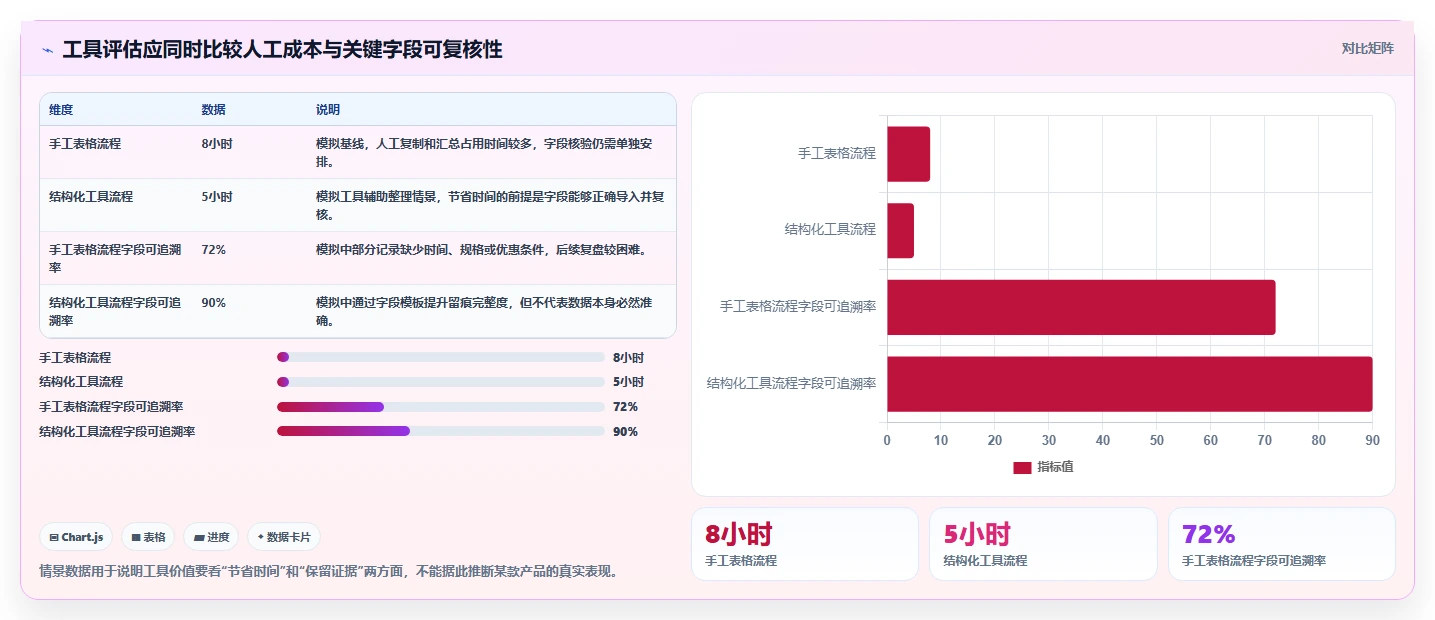Click the 结构化工具流程字段可追溯率 chart axis label
This screenshot has width=1435, height=620.
[792, 383]
